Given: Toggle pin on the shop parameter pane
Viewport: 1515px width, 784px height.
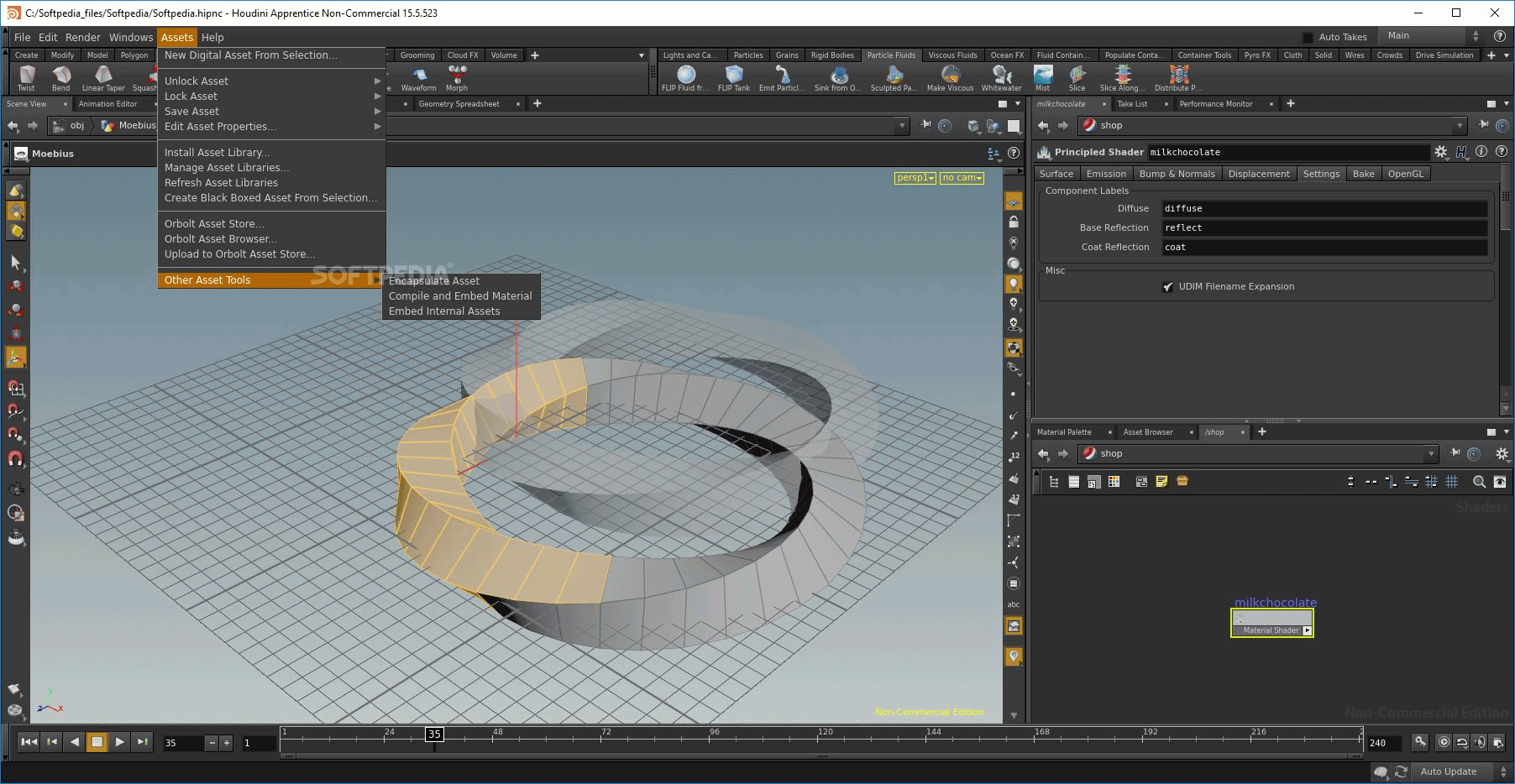Looking at the screenshot, I should 1484,125.
